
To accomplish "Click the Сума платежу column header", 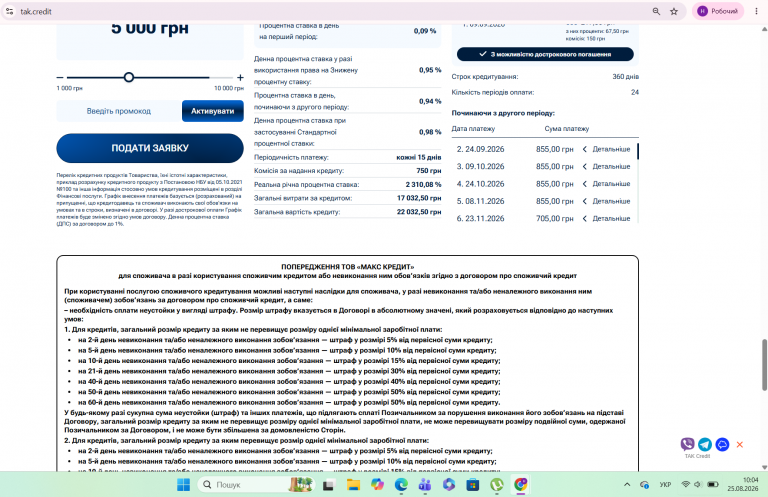I will coord(567,129).
